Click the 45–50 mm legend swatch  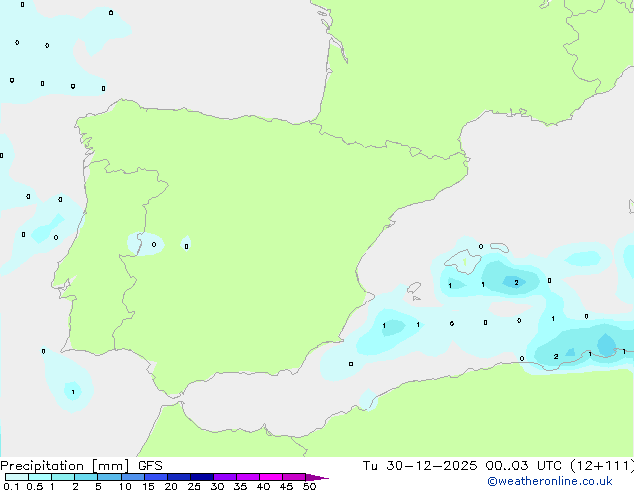(294, 477)
